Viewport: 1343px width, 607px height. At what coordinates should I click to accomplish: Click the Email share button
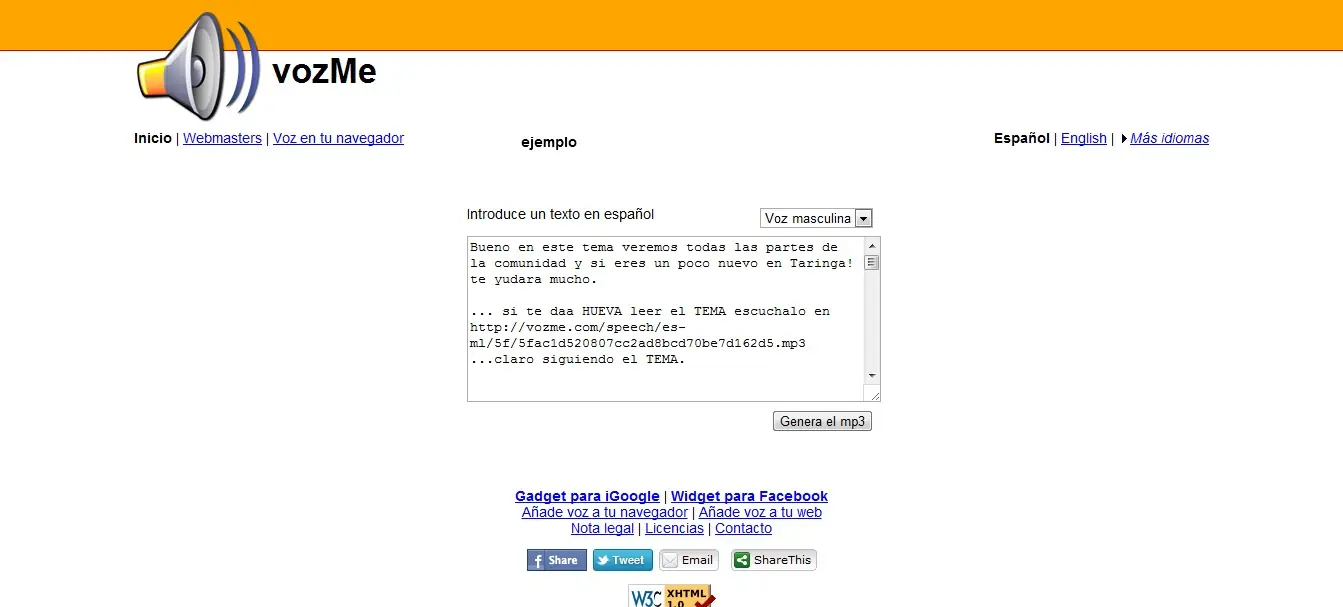[689, 560]
